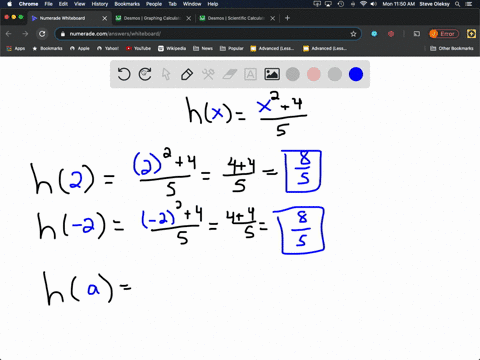This screenshot has height=360, width=480.
Task: Select the pen drawing tool
Action: click(x=187, y=74)
